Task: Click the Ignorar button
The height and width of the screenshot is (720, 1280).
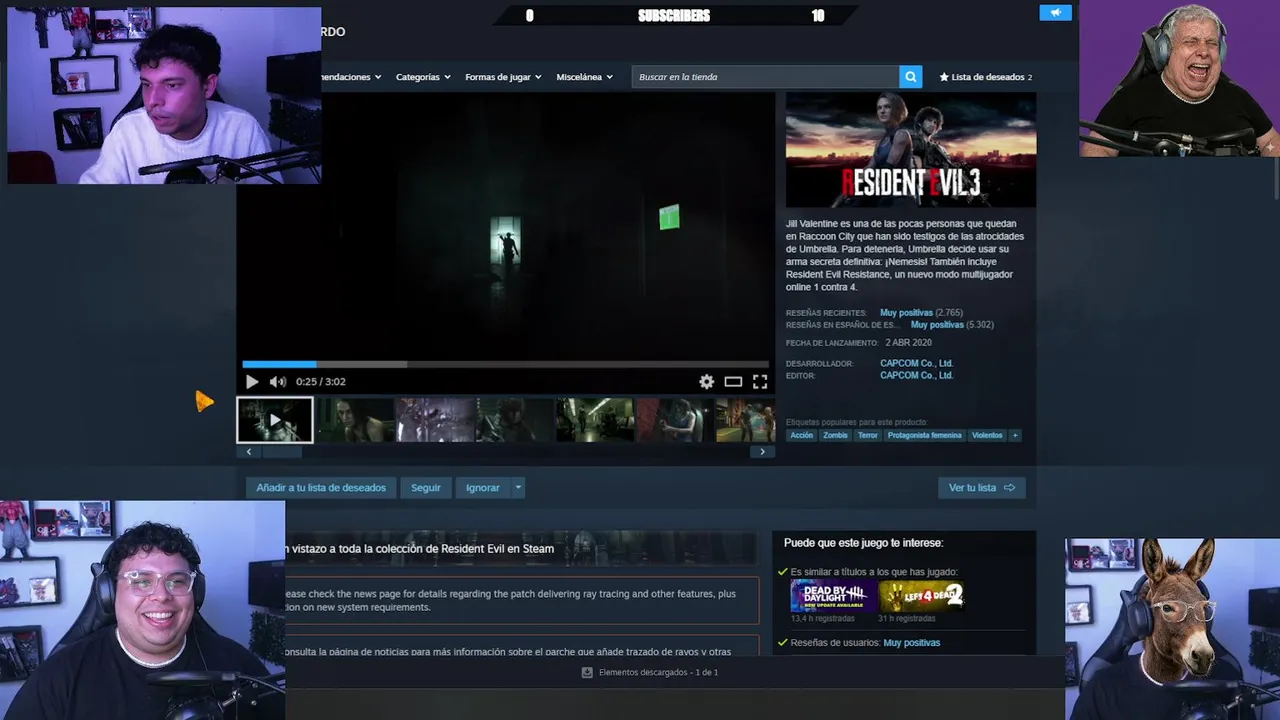Action: [x=483, y=488]
